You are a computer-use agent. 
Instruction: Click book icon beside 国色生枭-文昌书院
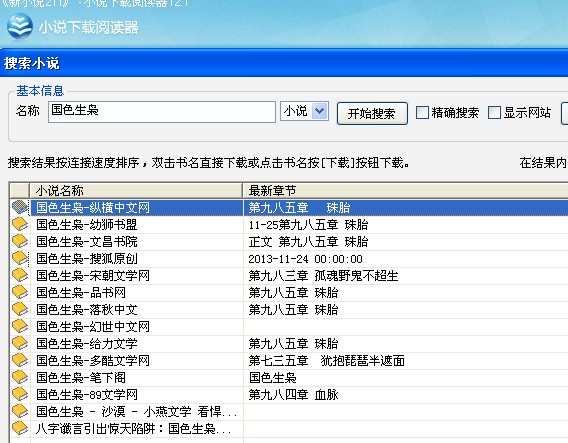point(20,241)
